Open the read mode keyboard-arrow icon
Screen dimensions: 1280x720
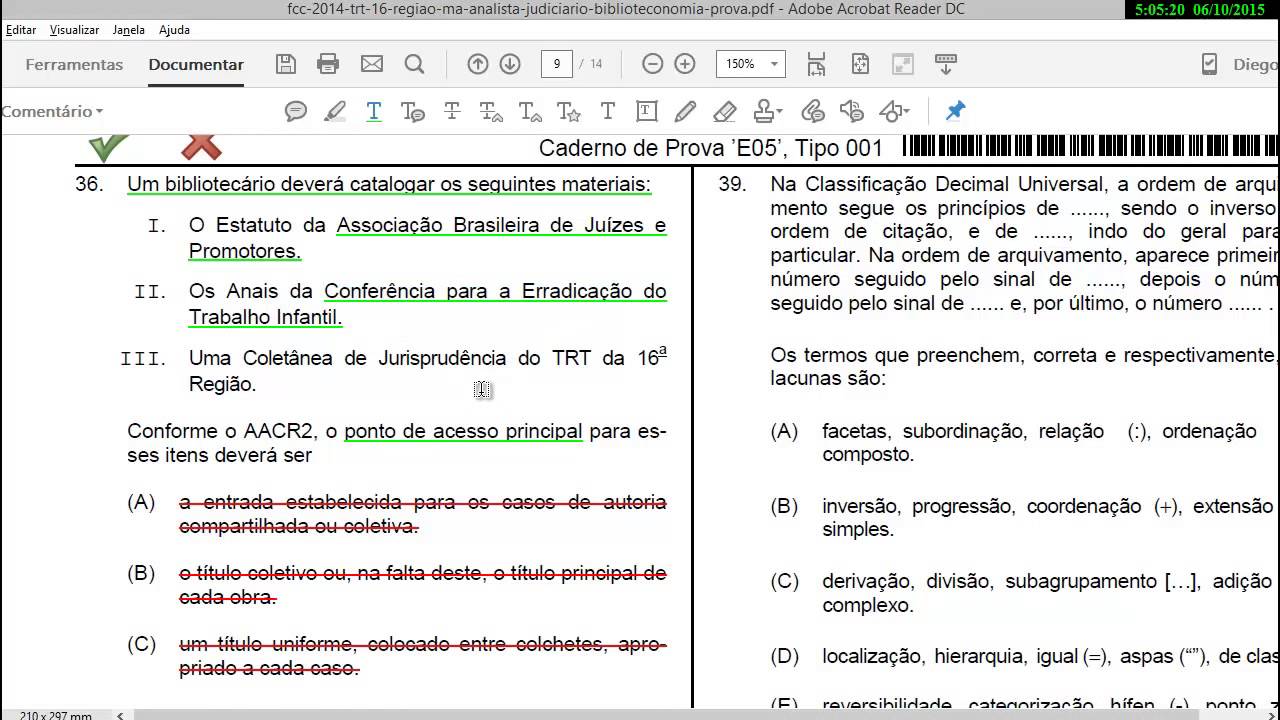(x=946, y=64)
